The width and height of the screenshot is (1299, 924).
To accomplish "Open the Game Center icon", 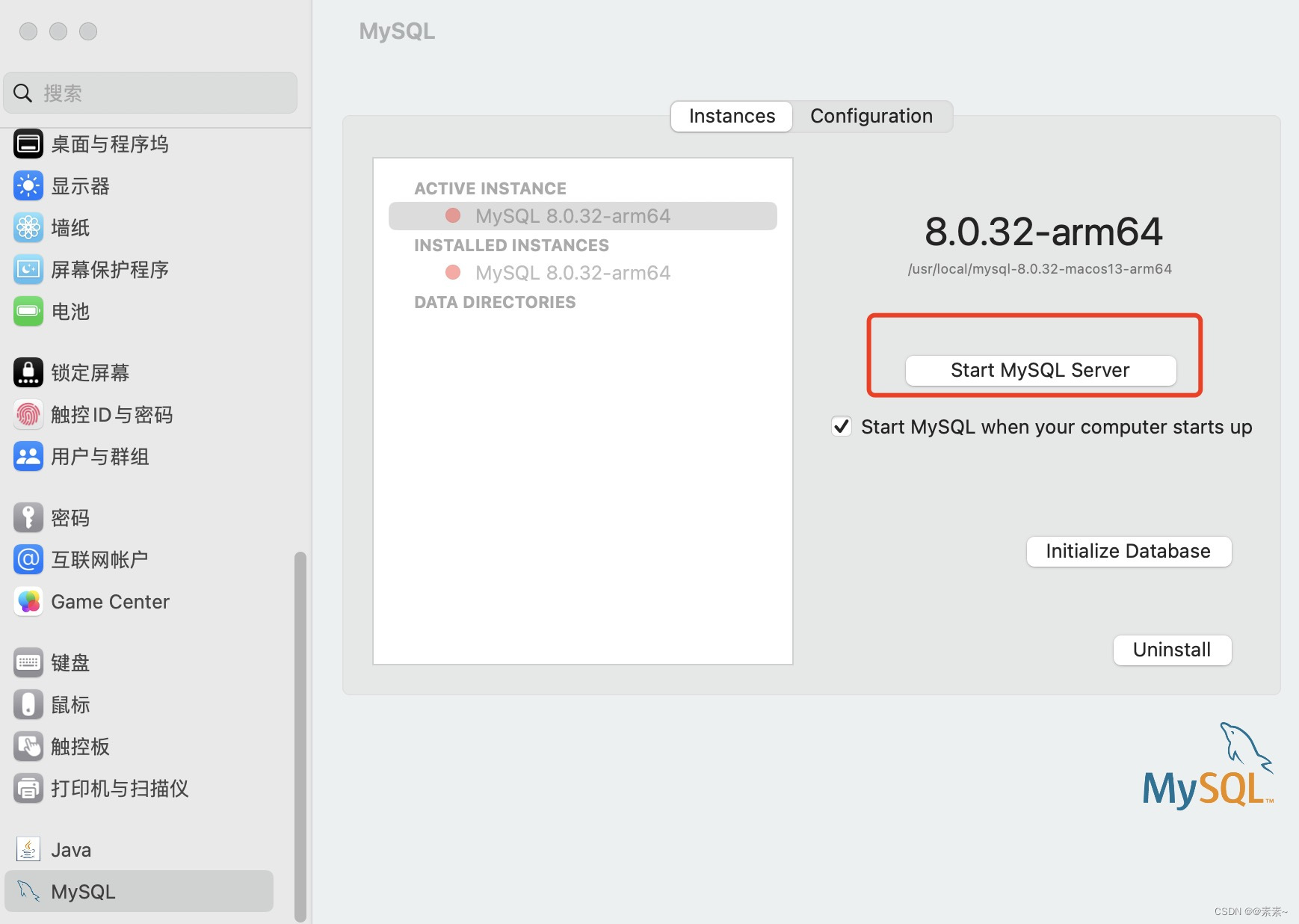I will click(28, 602).
